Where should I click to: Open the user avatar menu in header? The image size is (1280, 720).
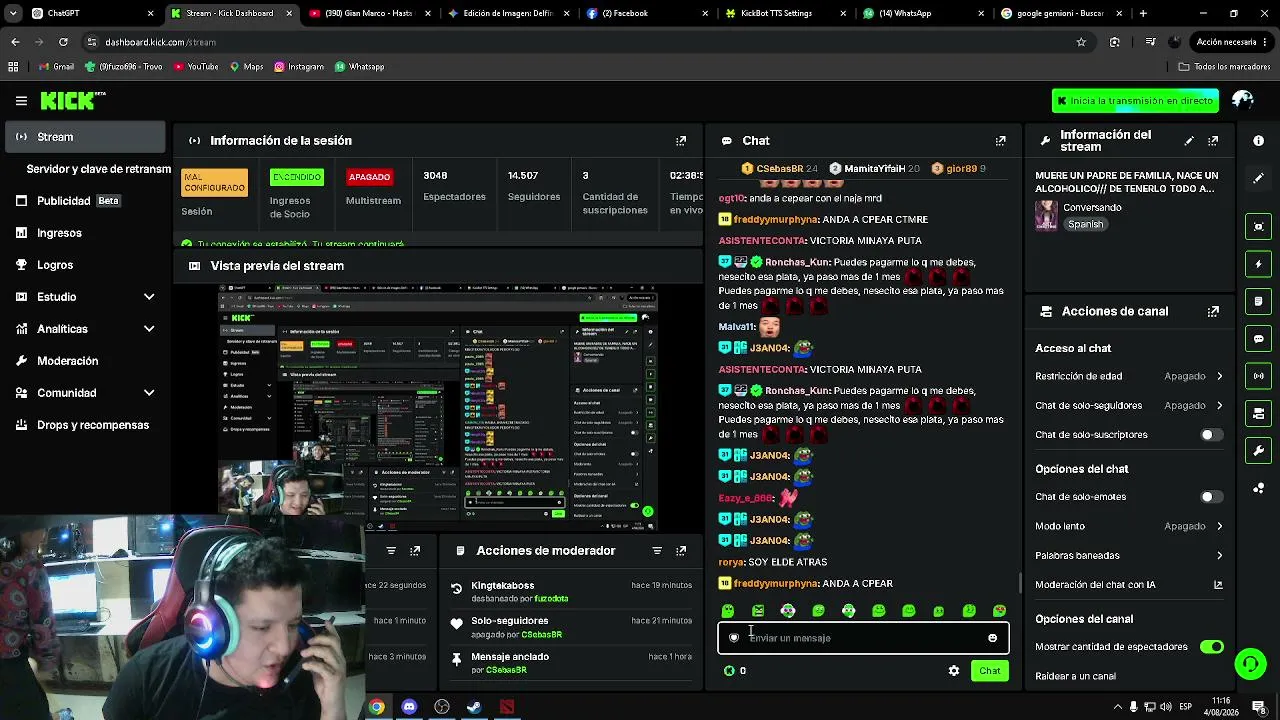pos(1243,100)
